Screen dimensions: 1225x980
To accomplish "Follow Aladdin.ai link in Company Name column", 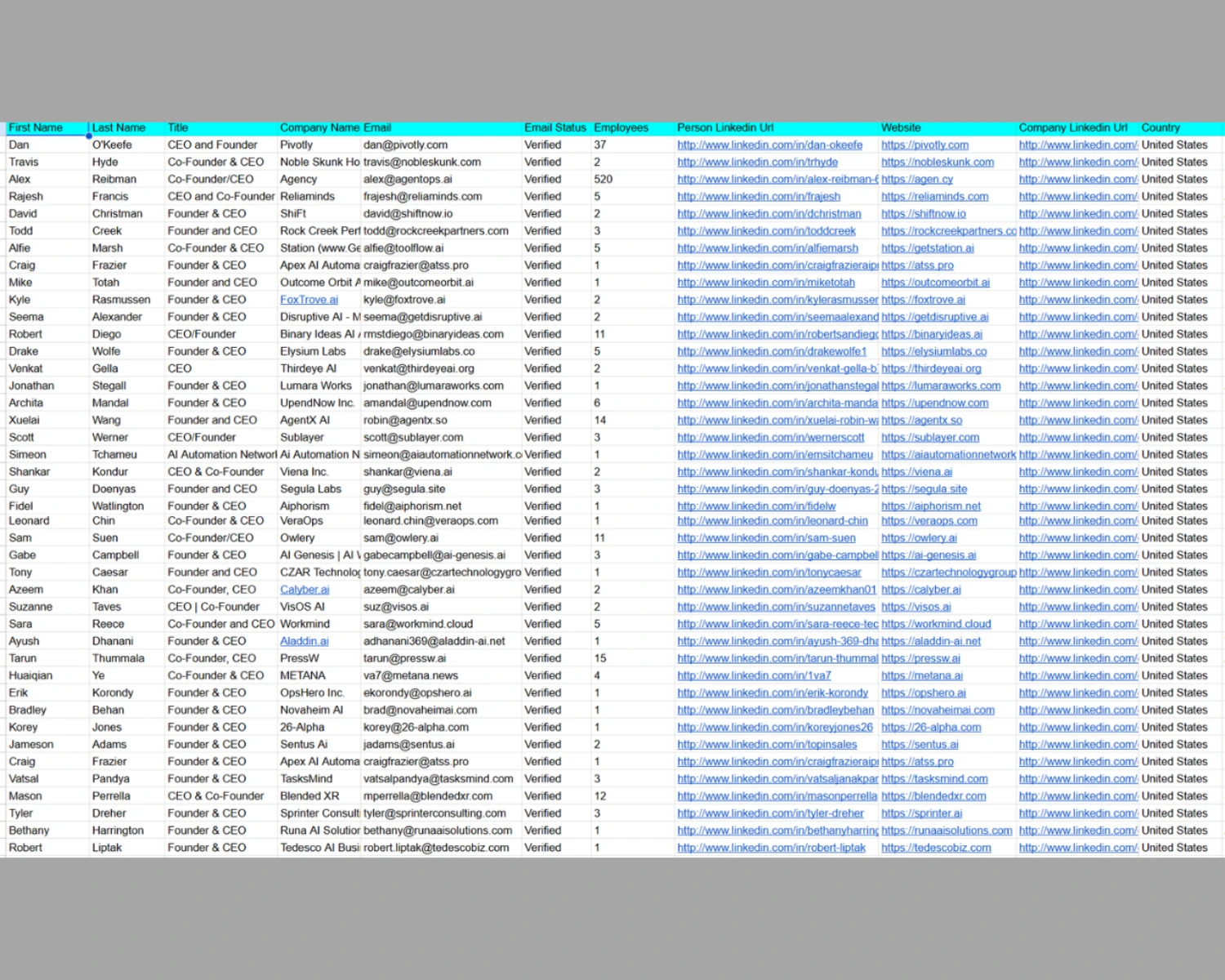I will [305, 642].
